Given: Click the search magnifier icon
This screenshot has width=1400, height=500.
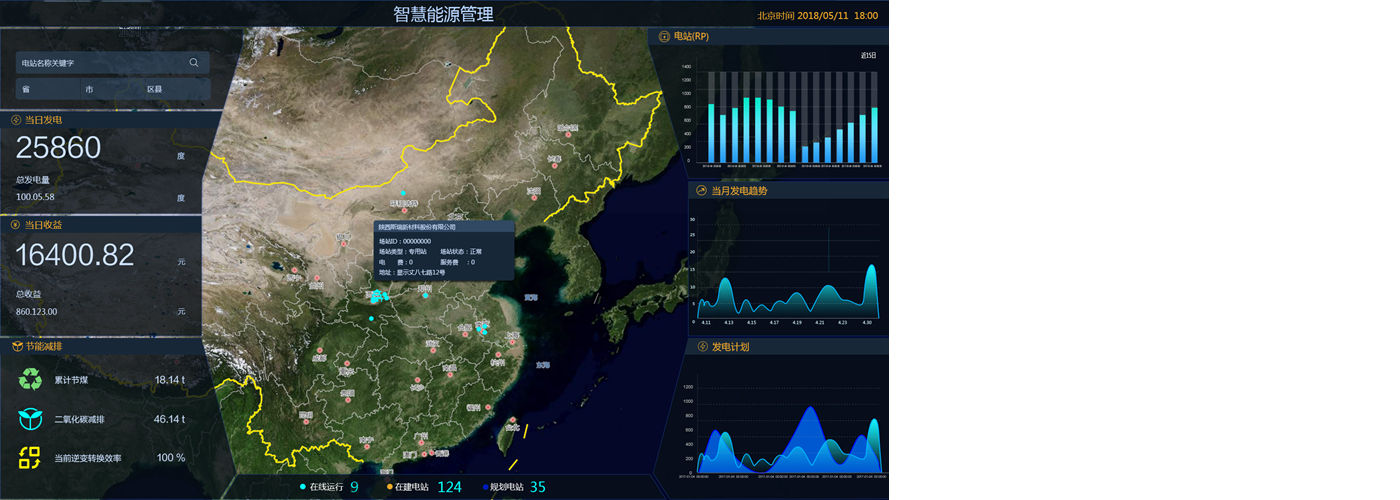Looking at the screenshot, I should click(194, 63).
